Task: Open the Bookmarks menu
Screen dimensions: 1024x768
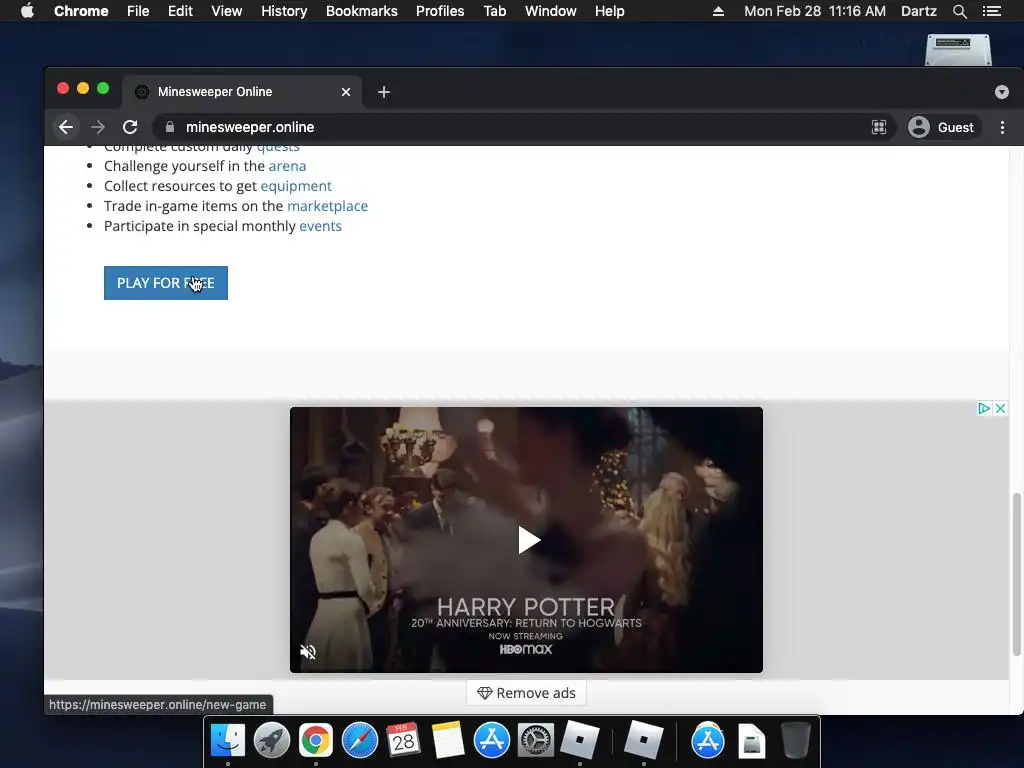Action: (362, 11)
